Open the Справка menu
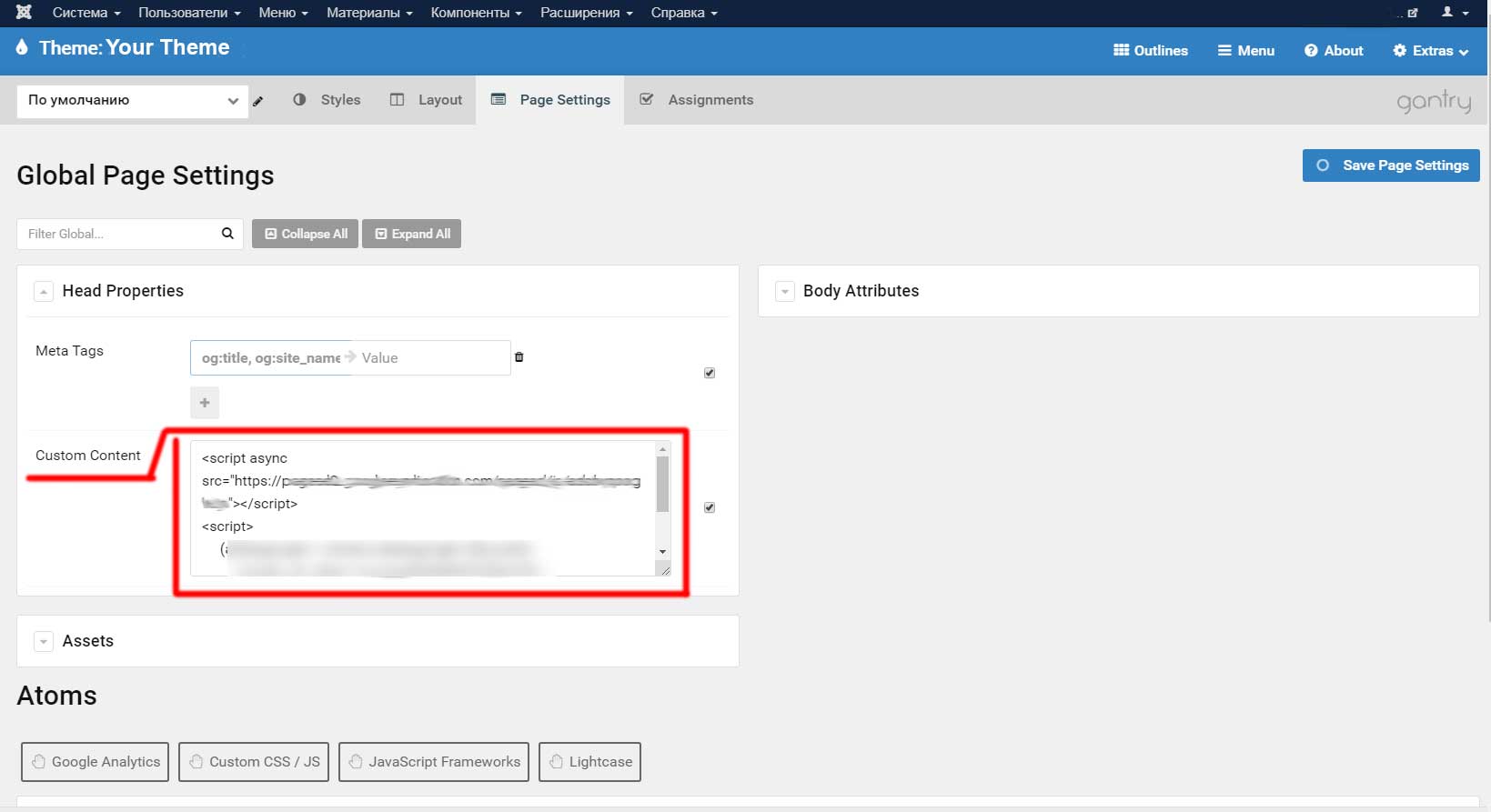 click(x=684, y=13)
